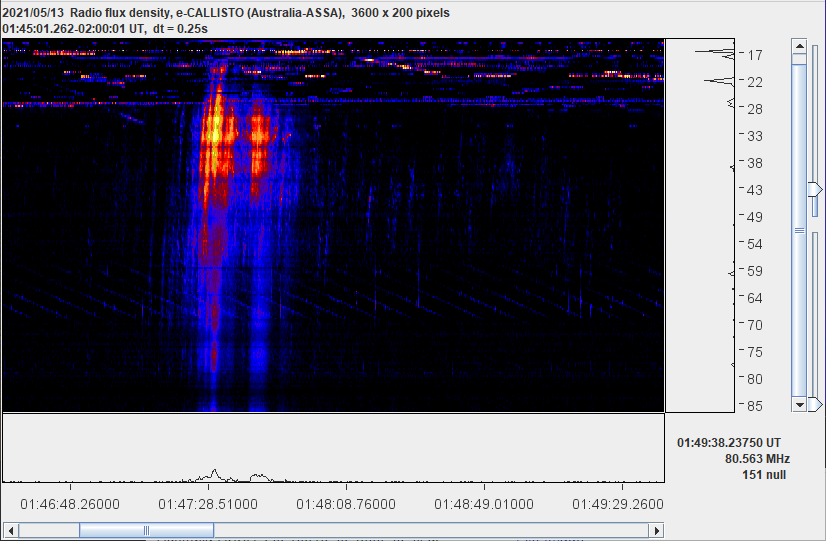Click the 17 MHz frequency axis tick label
The height and width of the screenshot is (541, 826).
(x=755, y=55)
